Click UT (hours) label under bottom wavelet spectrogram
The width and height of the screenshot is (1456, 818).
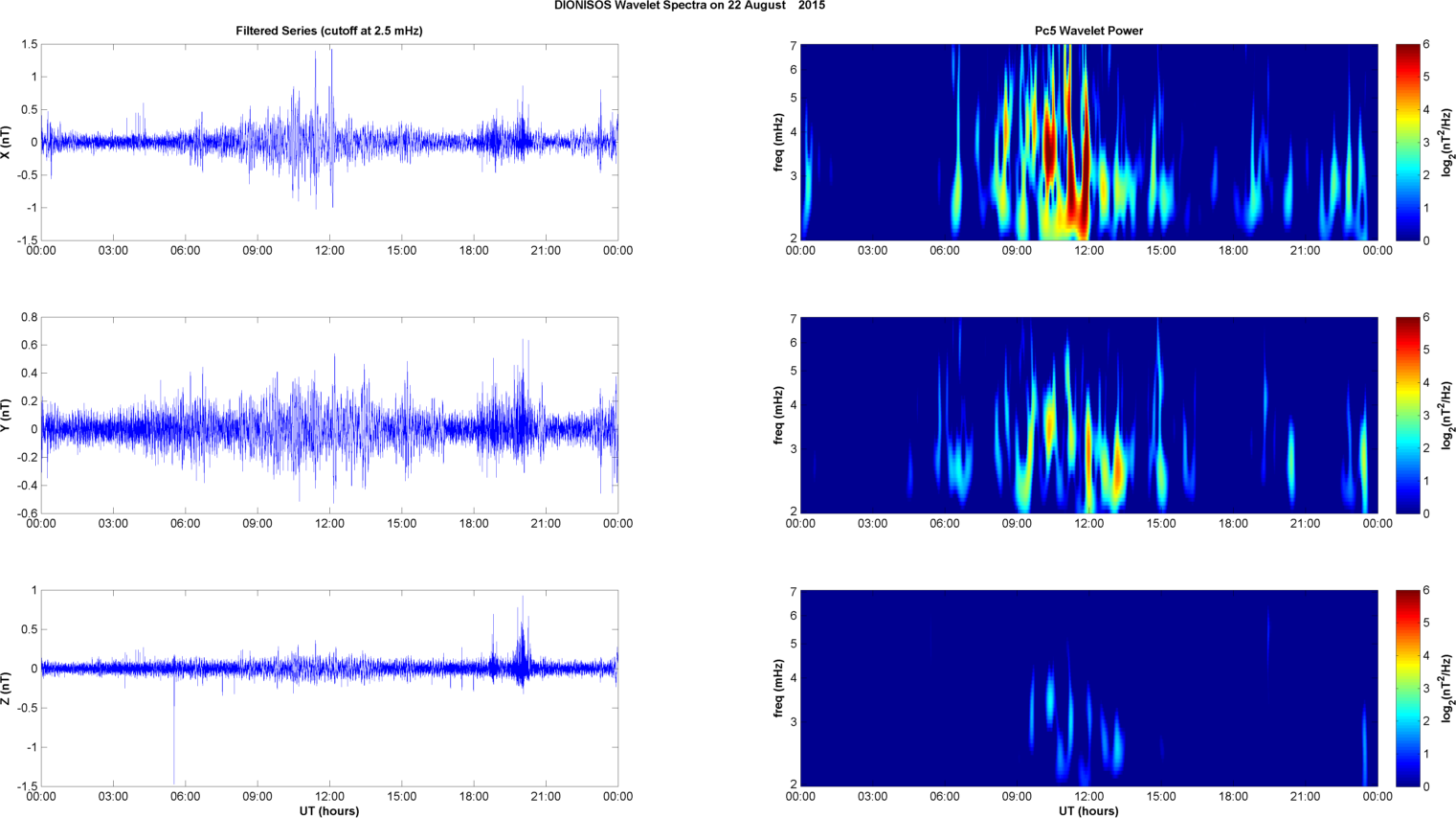[x=1088, y=811]
